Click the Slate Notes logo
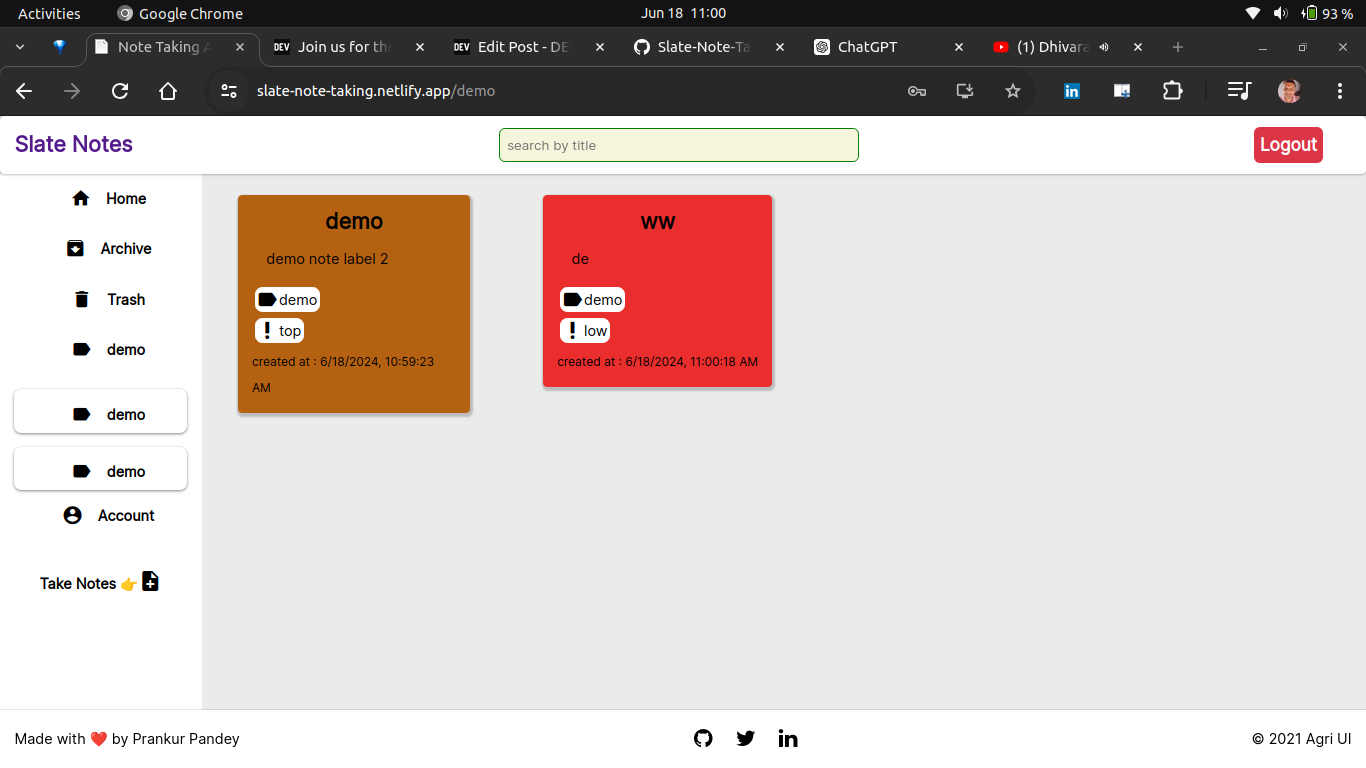This screenshot has width=1366, height=768. click(74, 144)
